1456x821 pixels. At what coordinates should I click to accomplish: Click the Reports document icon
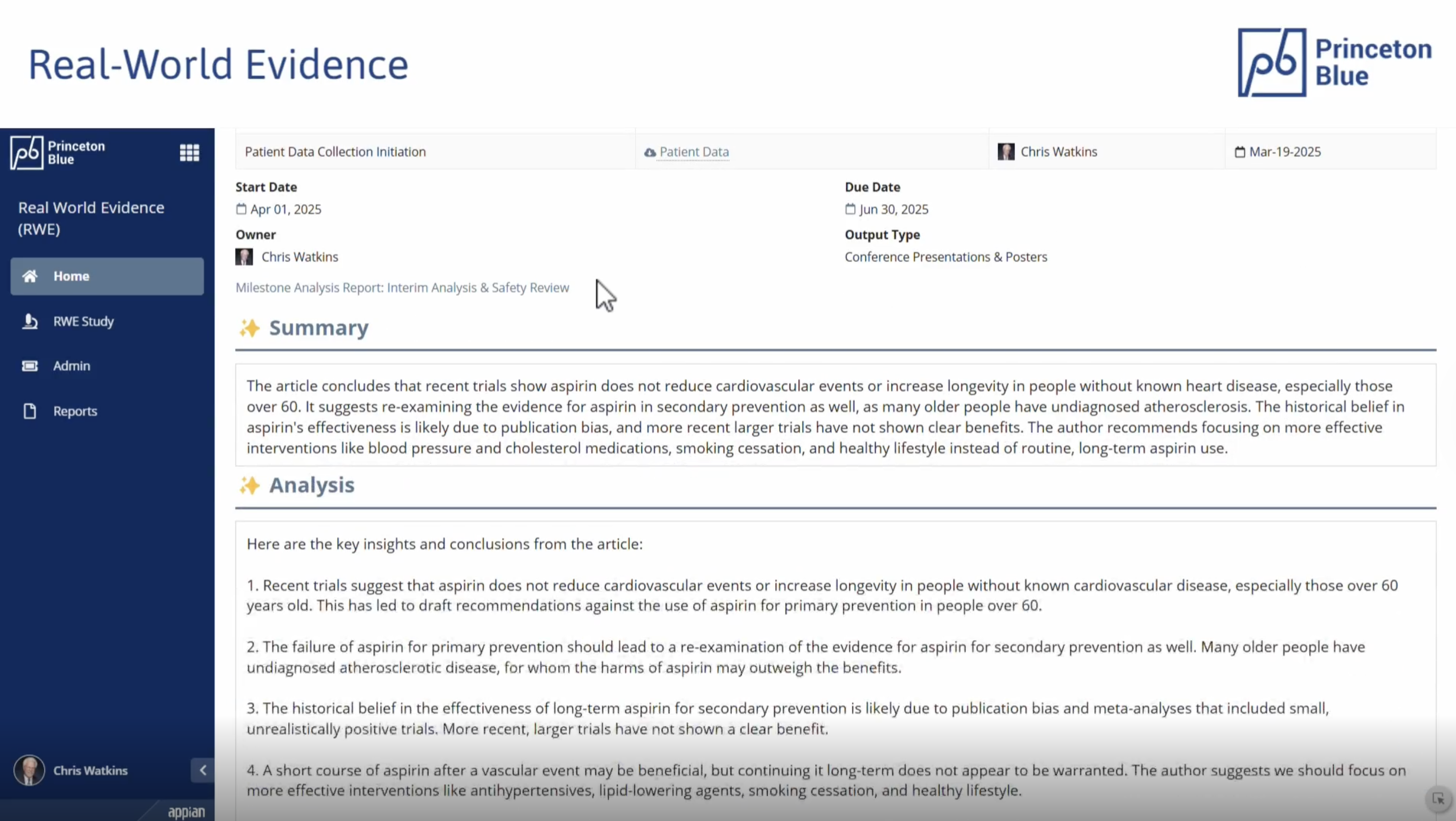pyautogui.click(x=30, y=411)
